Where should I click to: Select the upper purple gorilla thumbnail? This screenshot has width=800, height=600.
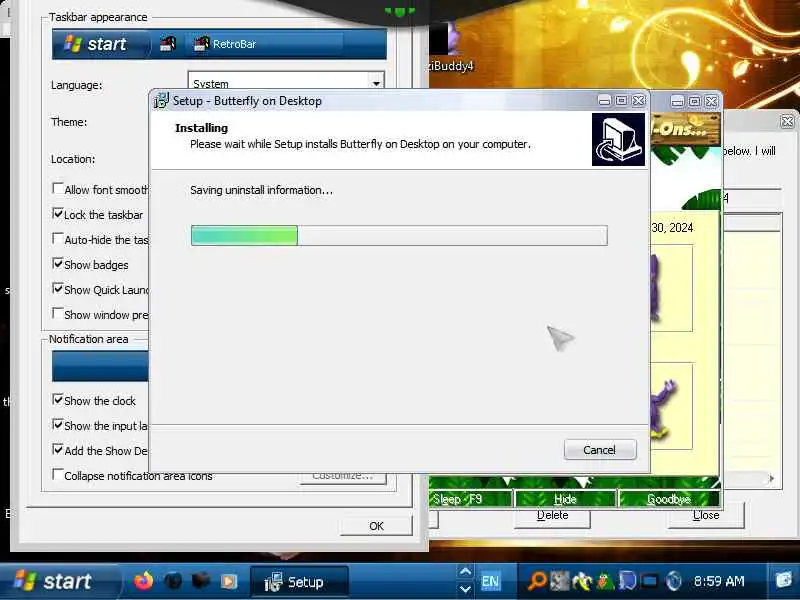[x=671, y=288]
